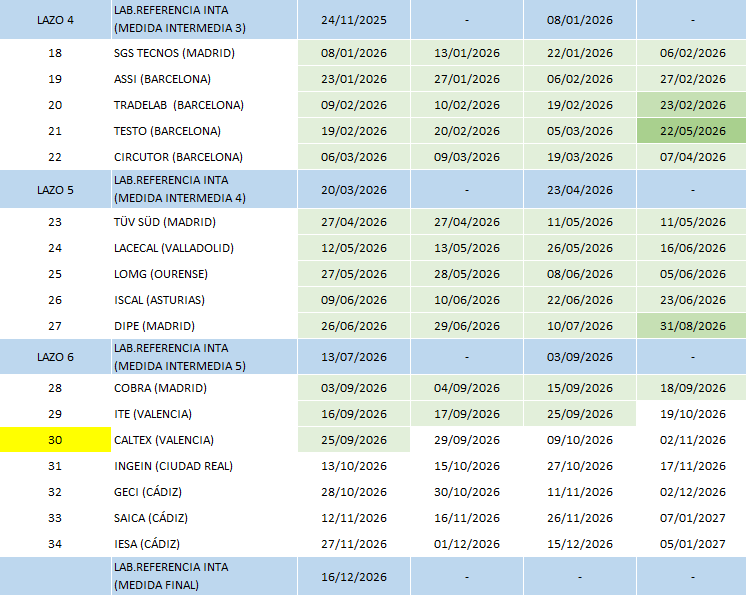Select the LAZO 4 cell

[x=55, y=20]
